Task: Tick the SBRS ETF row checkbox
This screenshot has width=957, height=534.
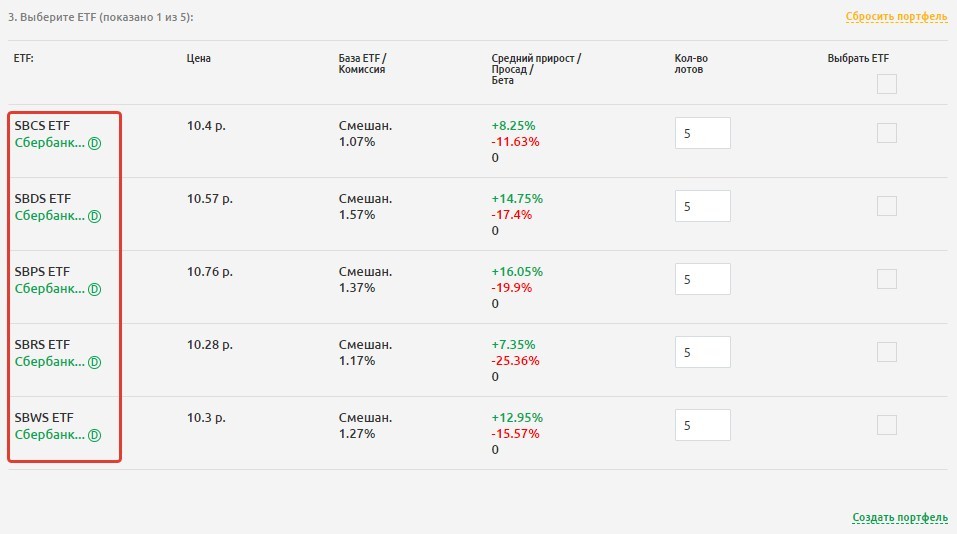Action: [886, 352]
